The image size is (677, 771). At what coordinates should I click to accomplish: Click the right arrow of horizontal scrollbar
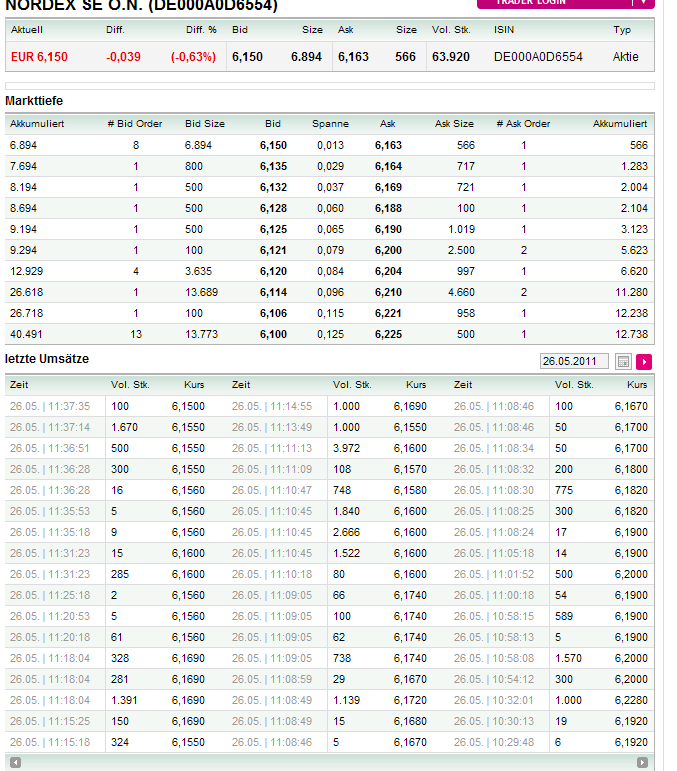(642, 763)
